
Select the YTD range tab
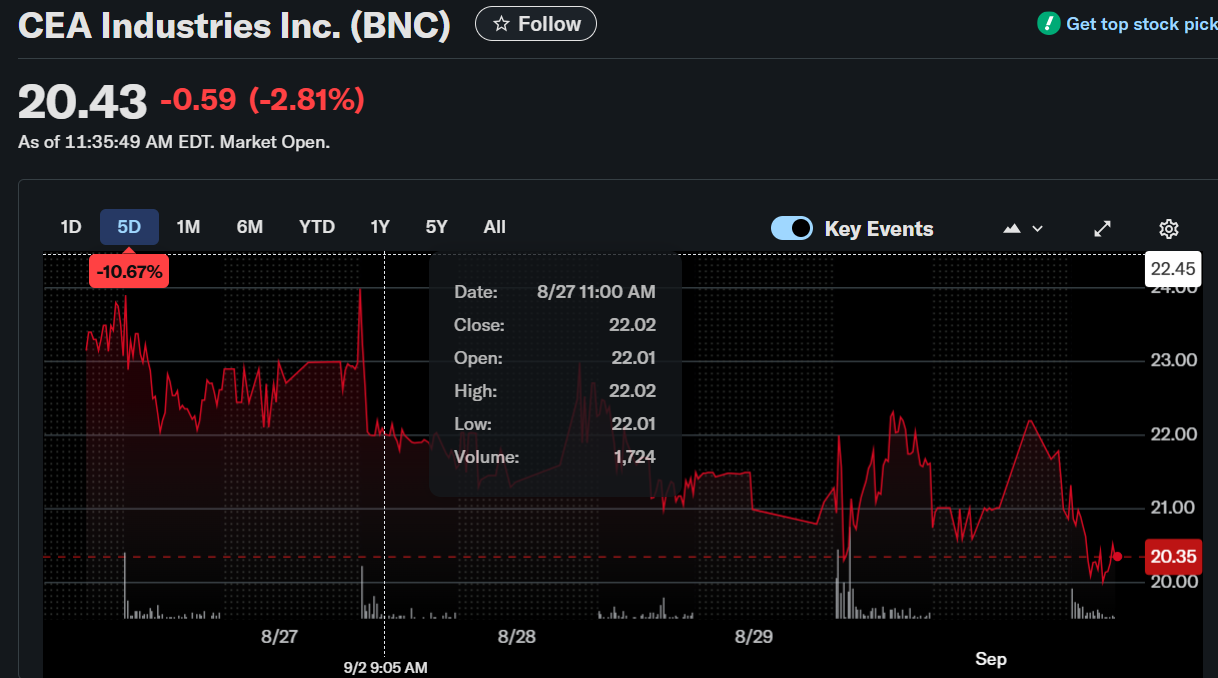(x=317, y=227)
